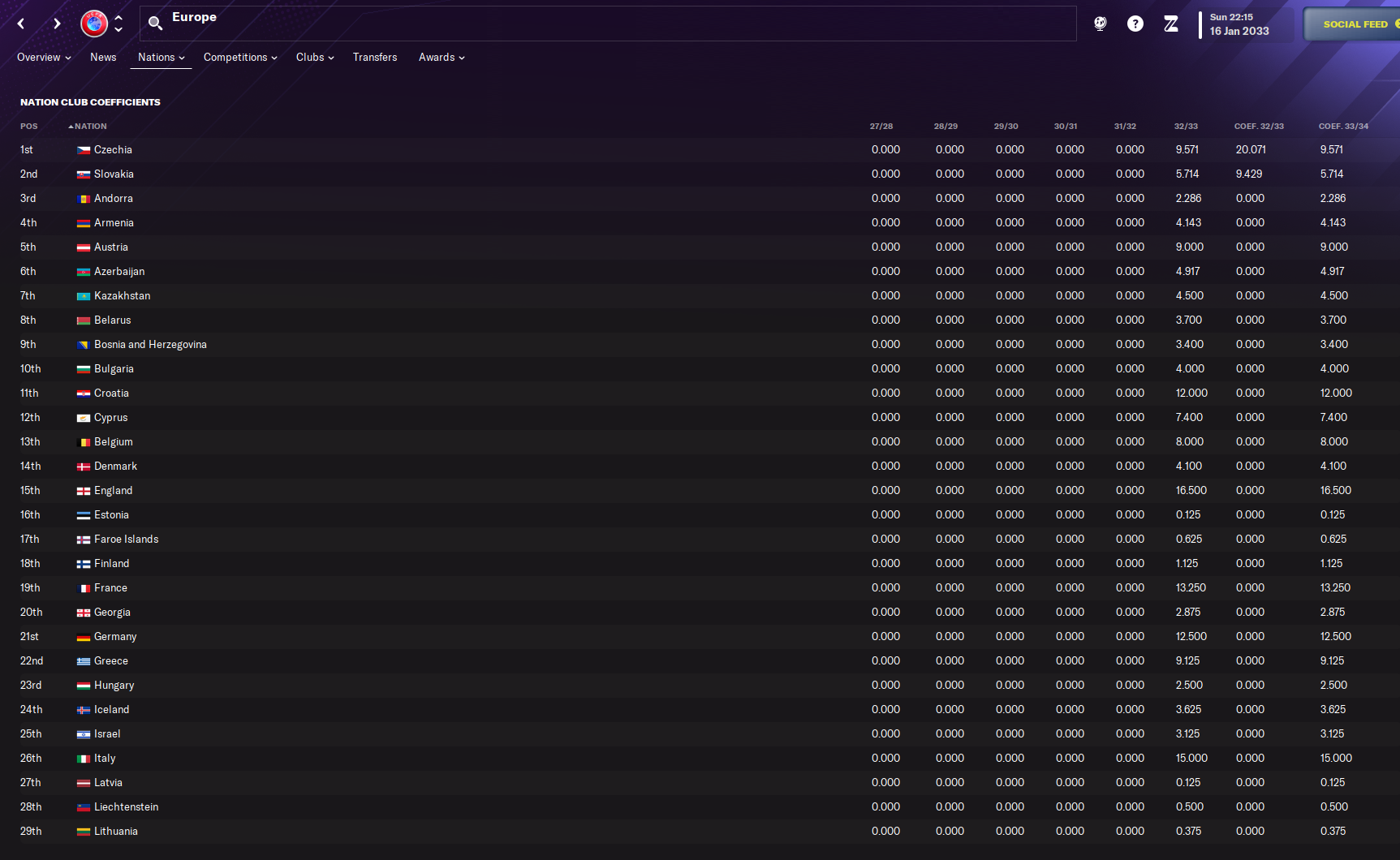Open the News tab
This screenshot has height=860, width=1400.
click(x=103, y=58)
